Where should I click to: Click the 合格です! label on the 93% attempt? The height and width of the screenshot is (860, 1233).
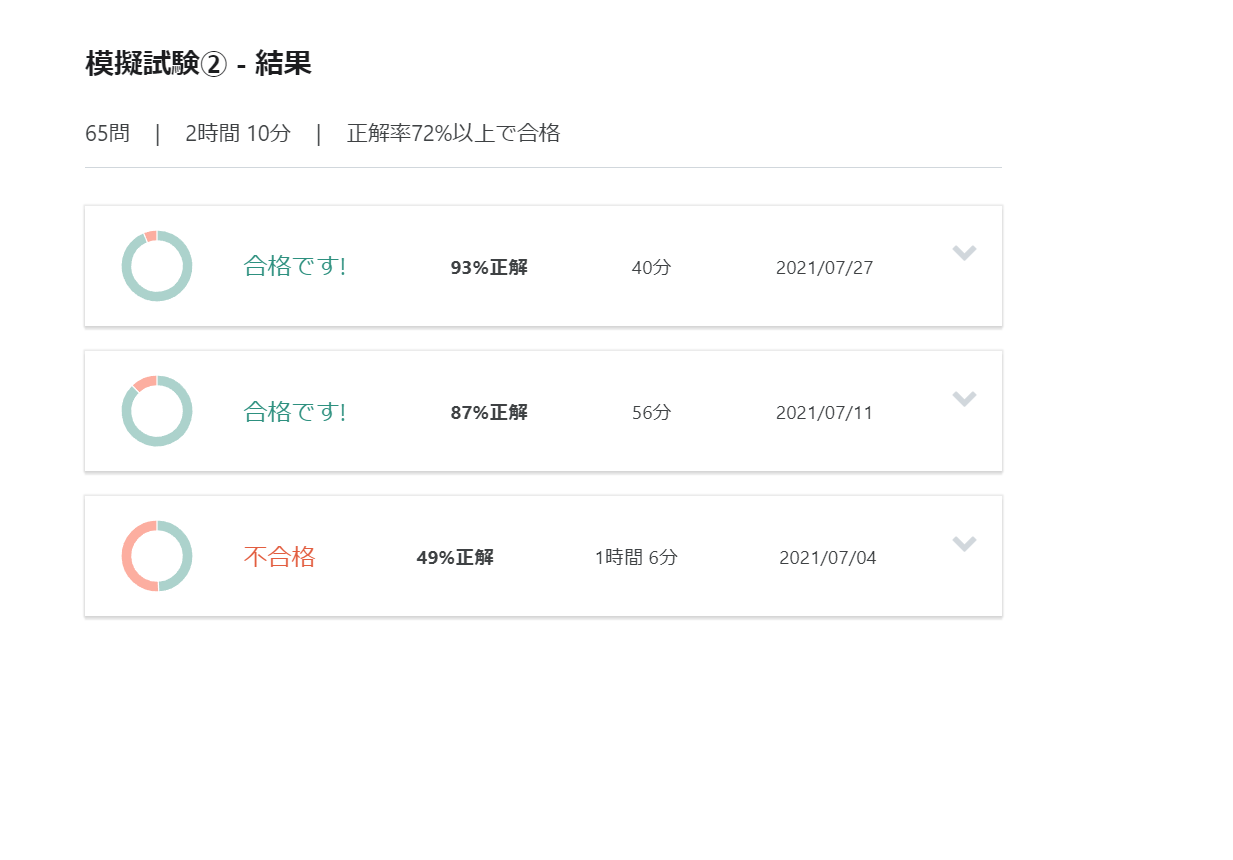pos(295,267)
